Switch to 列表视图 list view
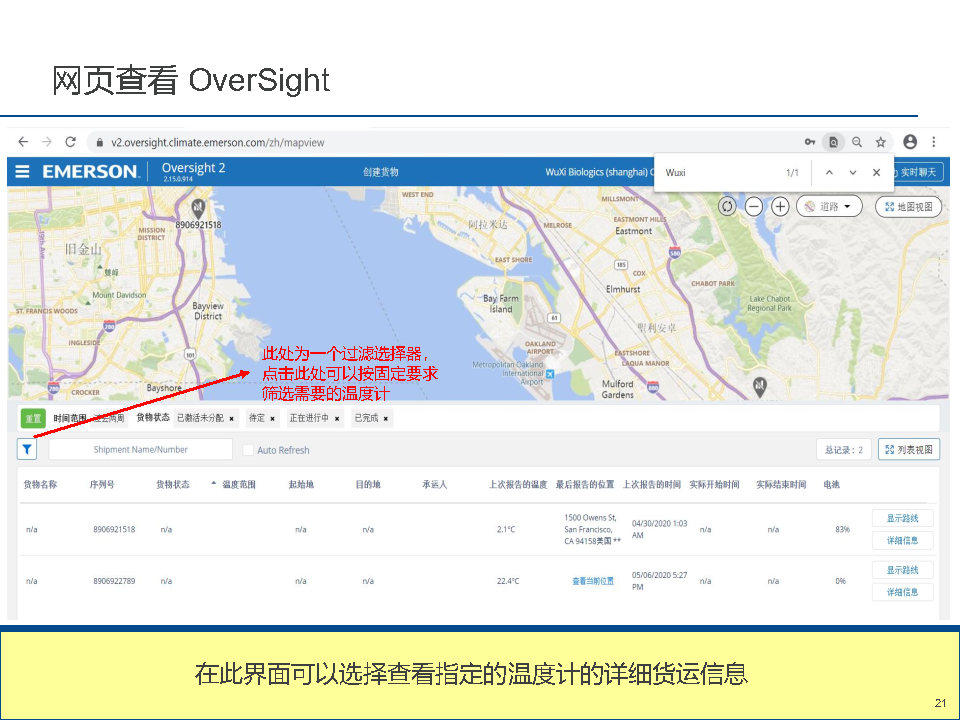 [909, 449]
